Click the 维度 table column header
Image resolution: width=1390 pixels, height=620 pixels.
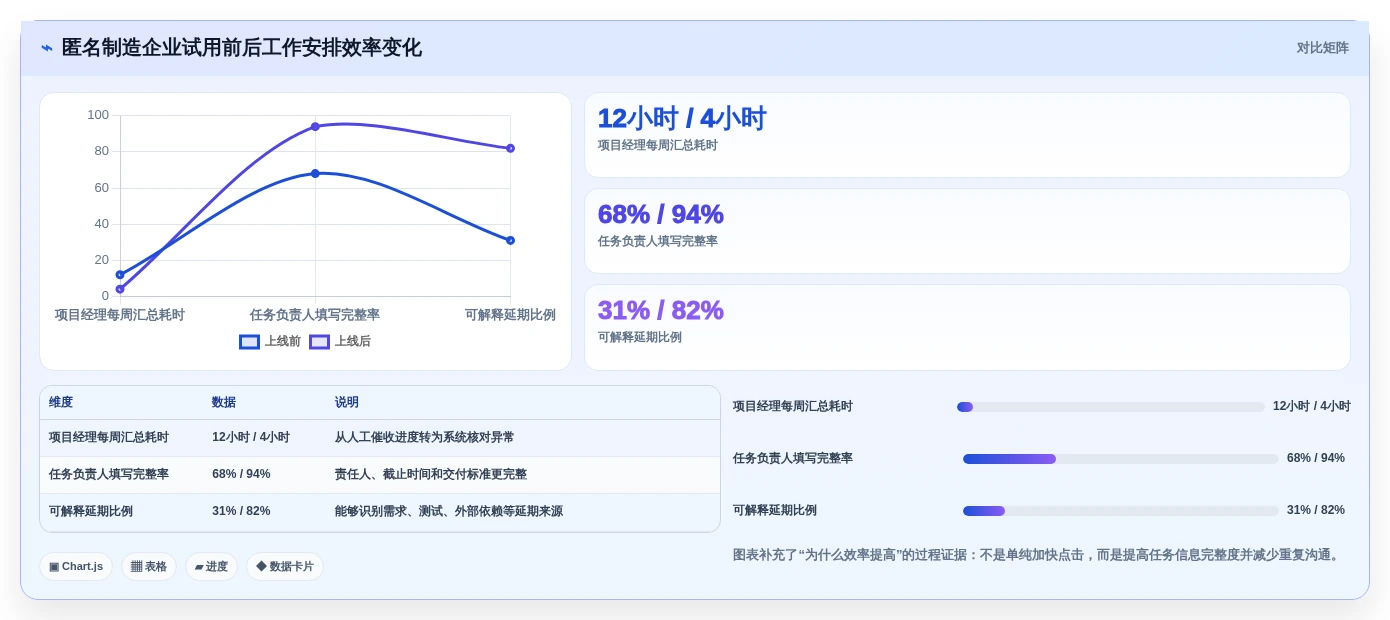pos(61,402)
